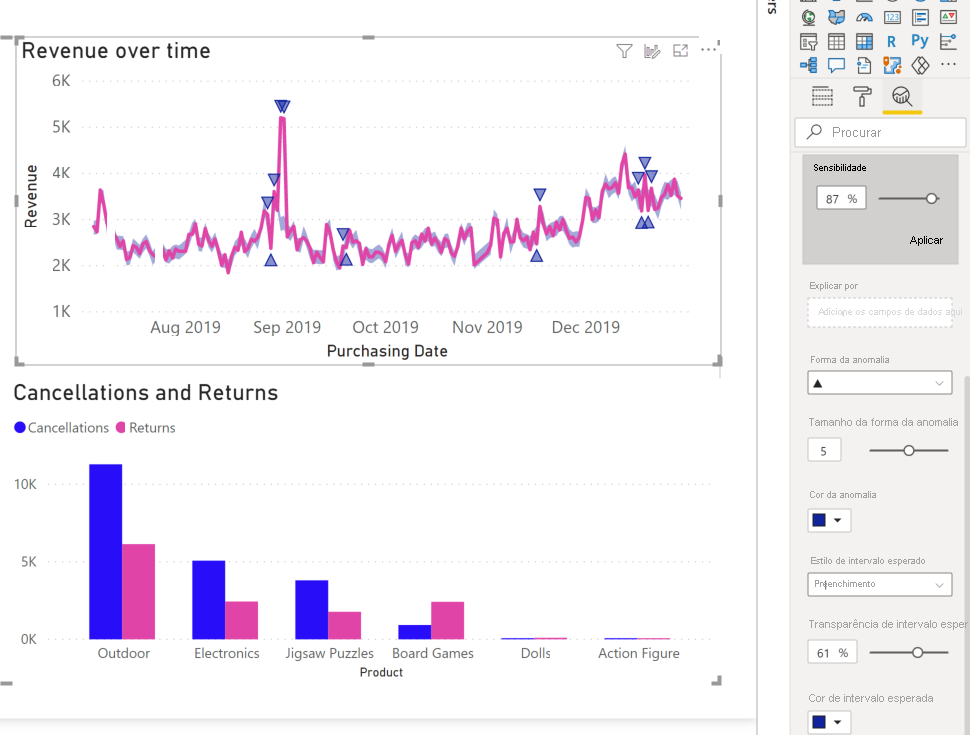This screenshot has width=970, height=735.
Task: Select the Slicer visual
Action: click(x=809, y=41)
